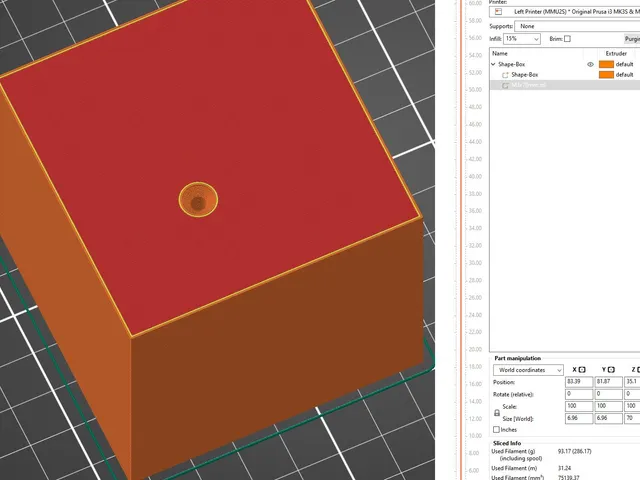Screen dimensions: 640x480
Task: Click Rotate (relative) Y field
Action: pos(608,394)
